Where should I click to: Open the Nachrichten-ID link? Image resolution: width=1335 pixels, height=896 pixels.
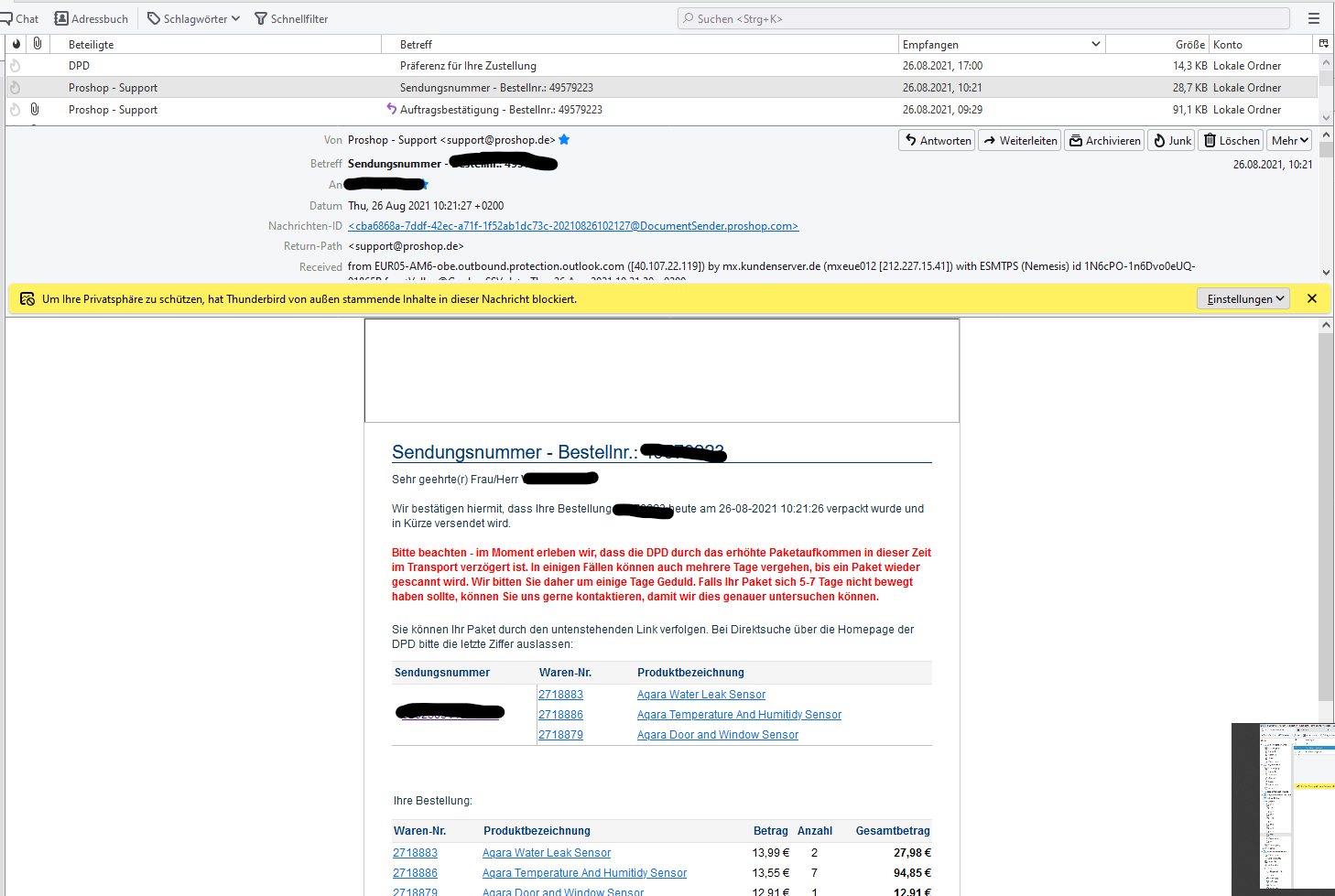(573, 226)
